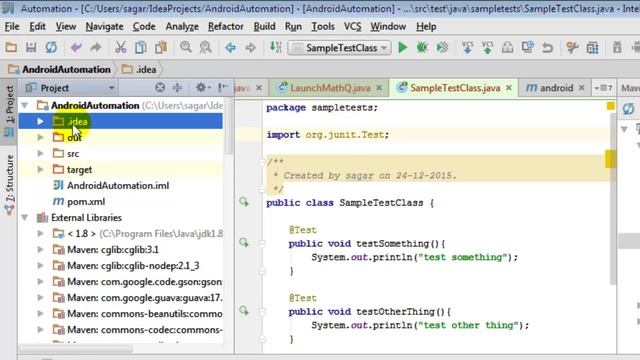Click the Undo toolbar arrow
Viewport: 640px width, 360px height.
[76, 48]
